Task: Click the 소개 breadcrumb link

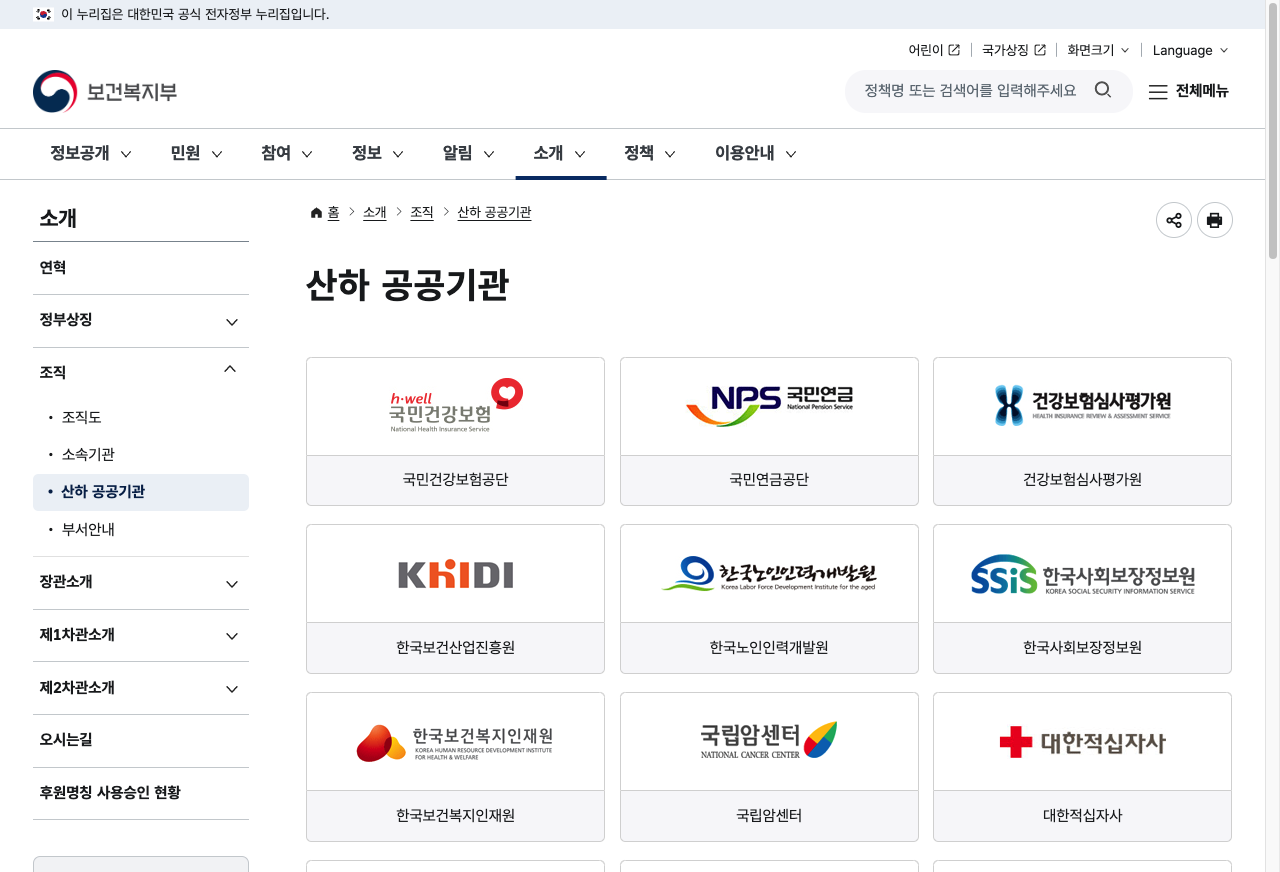Action: point(375,213)
